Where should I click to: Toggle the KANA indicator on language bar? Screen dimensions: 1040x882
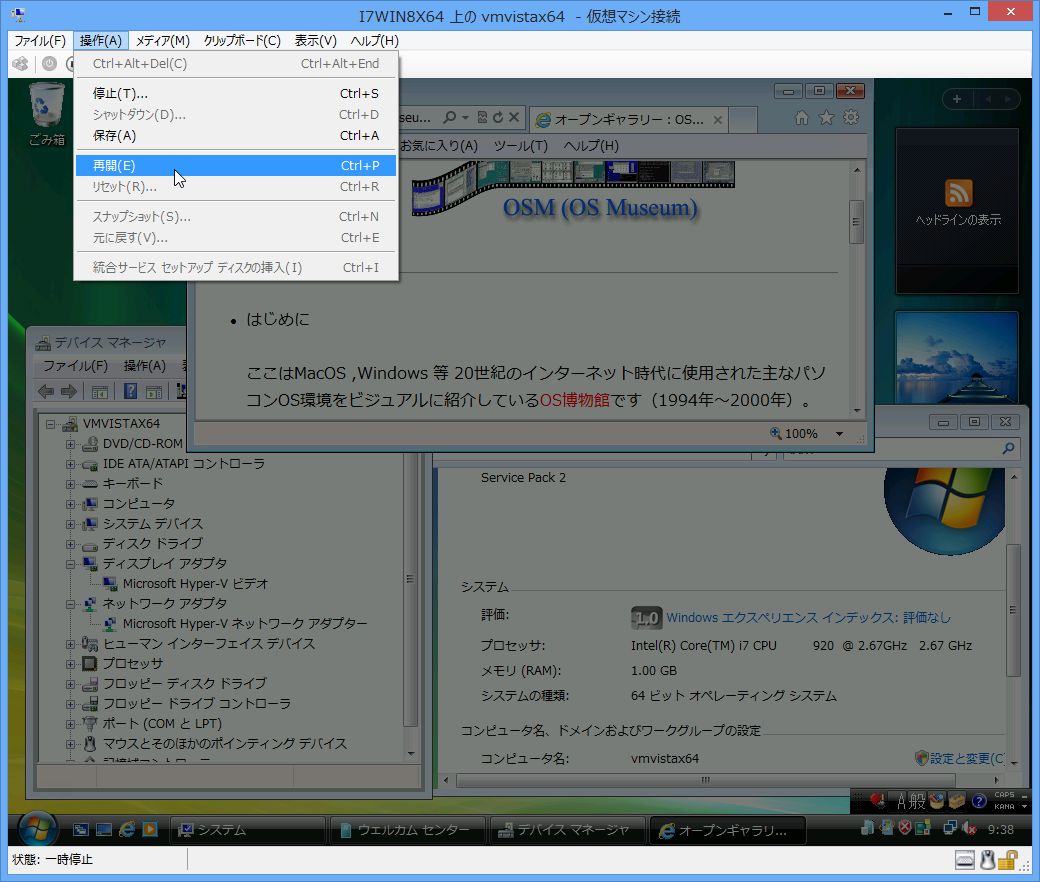(x=1004, y=806)
